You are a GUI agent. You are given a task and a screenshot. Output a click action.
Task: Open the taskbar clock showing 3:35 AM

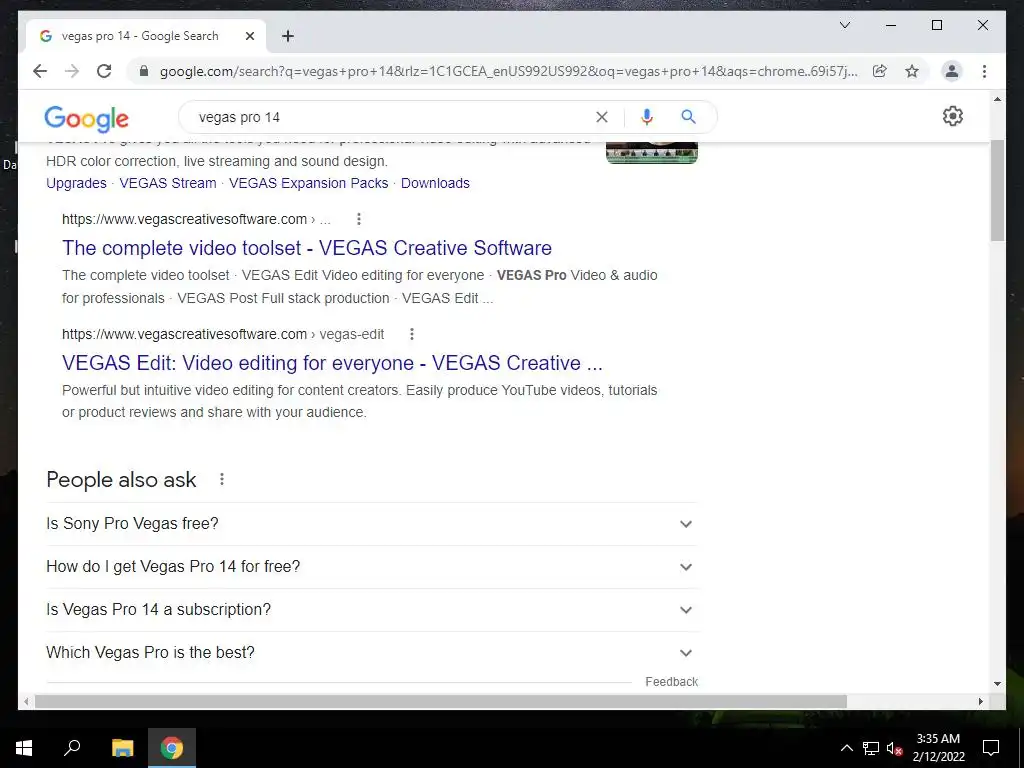pos(938,748)
